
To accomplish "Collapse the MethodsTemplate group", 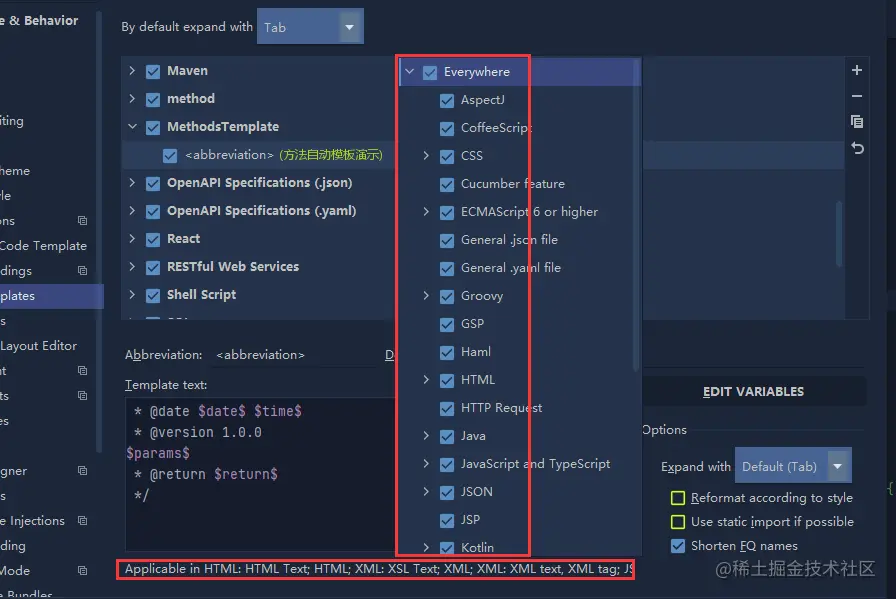I will tap(132, 126).
